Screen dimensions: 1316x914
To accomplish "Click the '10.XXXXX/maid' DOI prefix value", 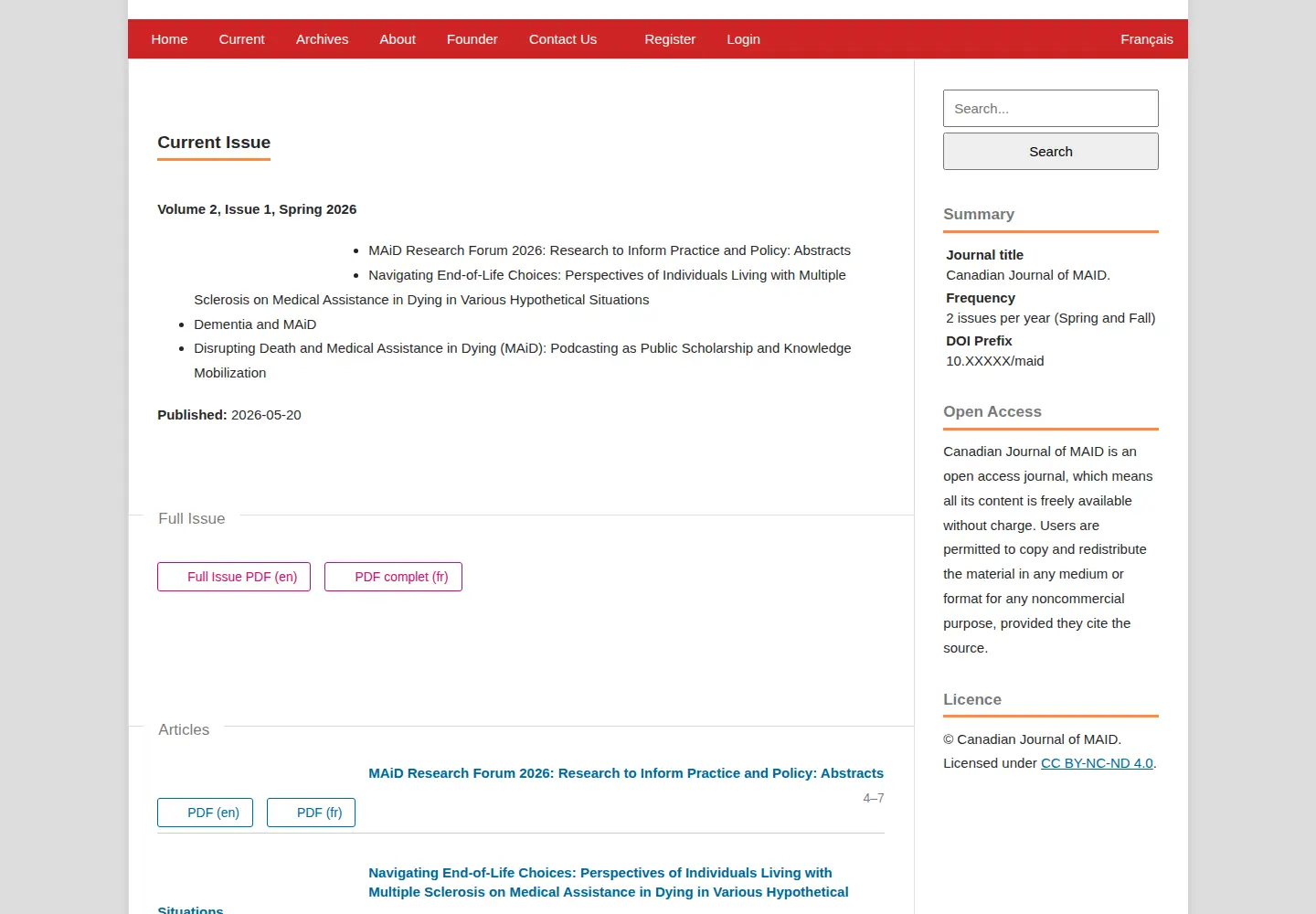I will click(994, 361).
